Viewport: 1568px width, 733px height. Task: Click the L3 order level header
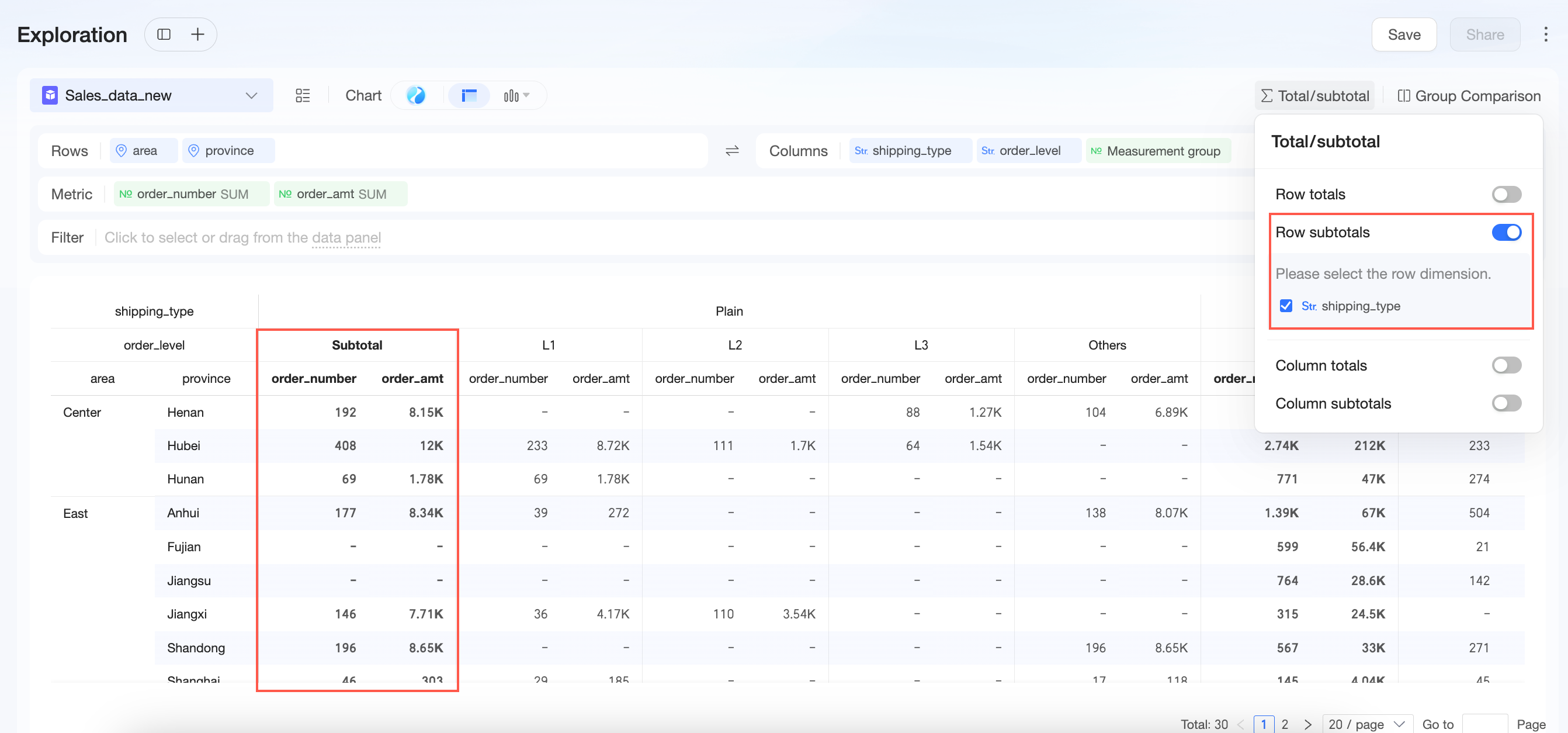click(921, 345)
